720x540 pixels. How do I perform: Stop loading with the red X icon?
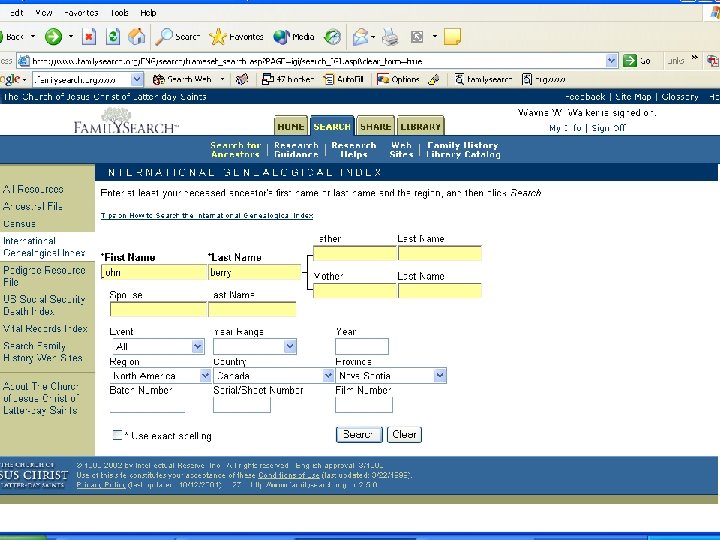click(89, 37)
